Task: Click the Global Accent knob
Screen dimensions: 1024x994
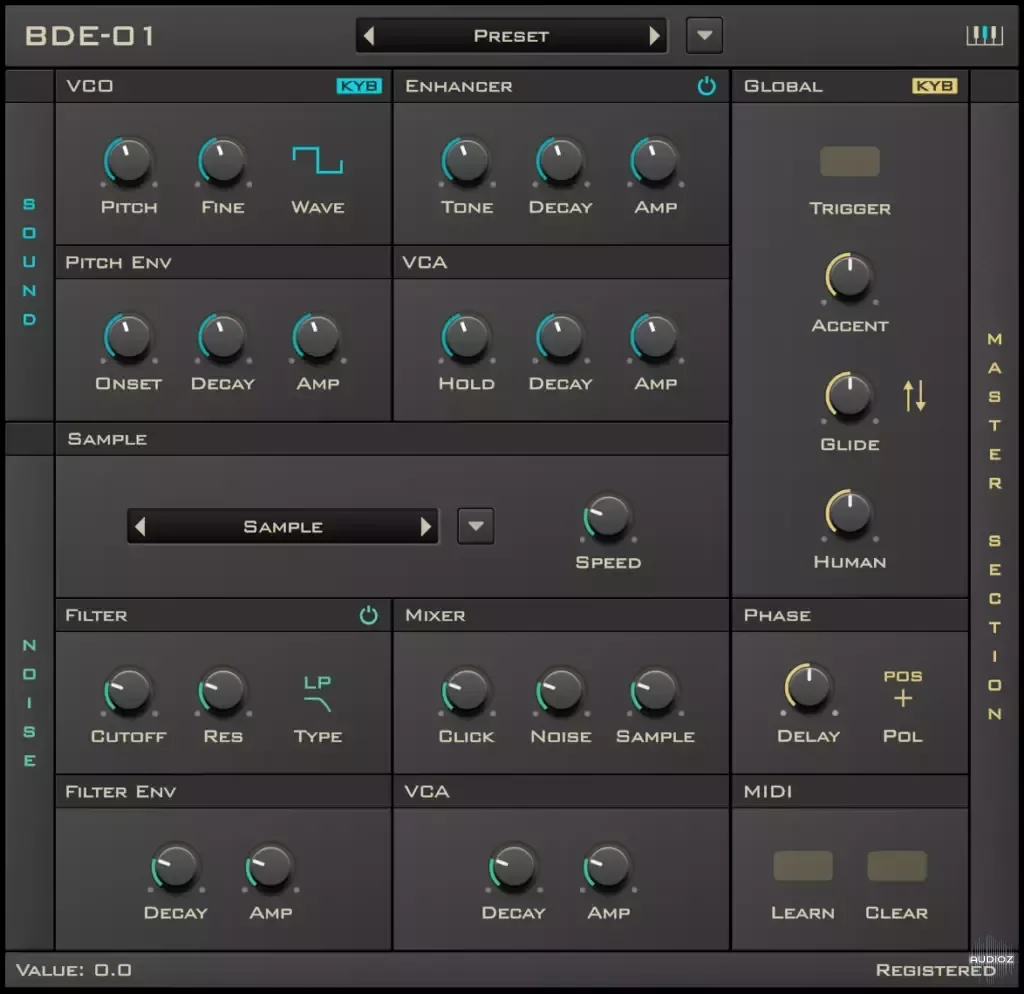Action: point(849,278)
